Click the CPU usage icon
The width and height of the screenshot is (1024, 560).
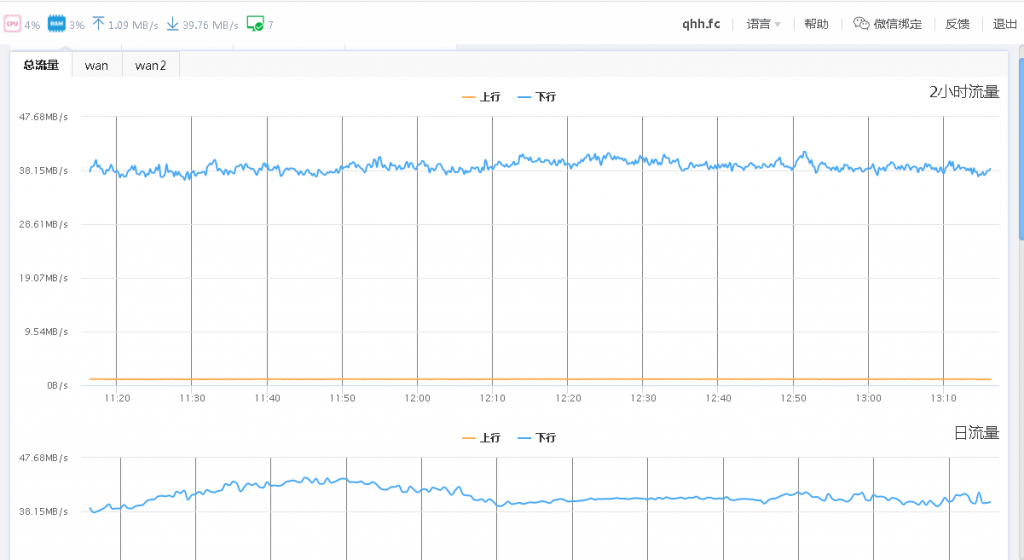(13, 23)
